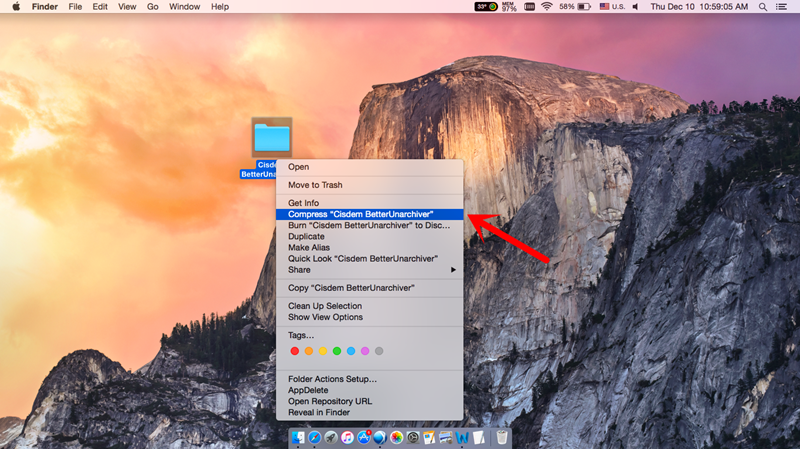Open the View menu
The width and height of the screenshot is (800, 449).
click(127, 7)
